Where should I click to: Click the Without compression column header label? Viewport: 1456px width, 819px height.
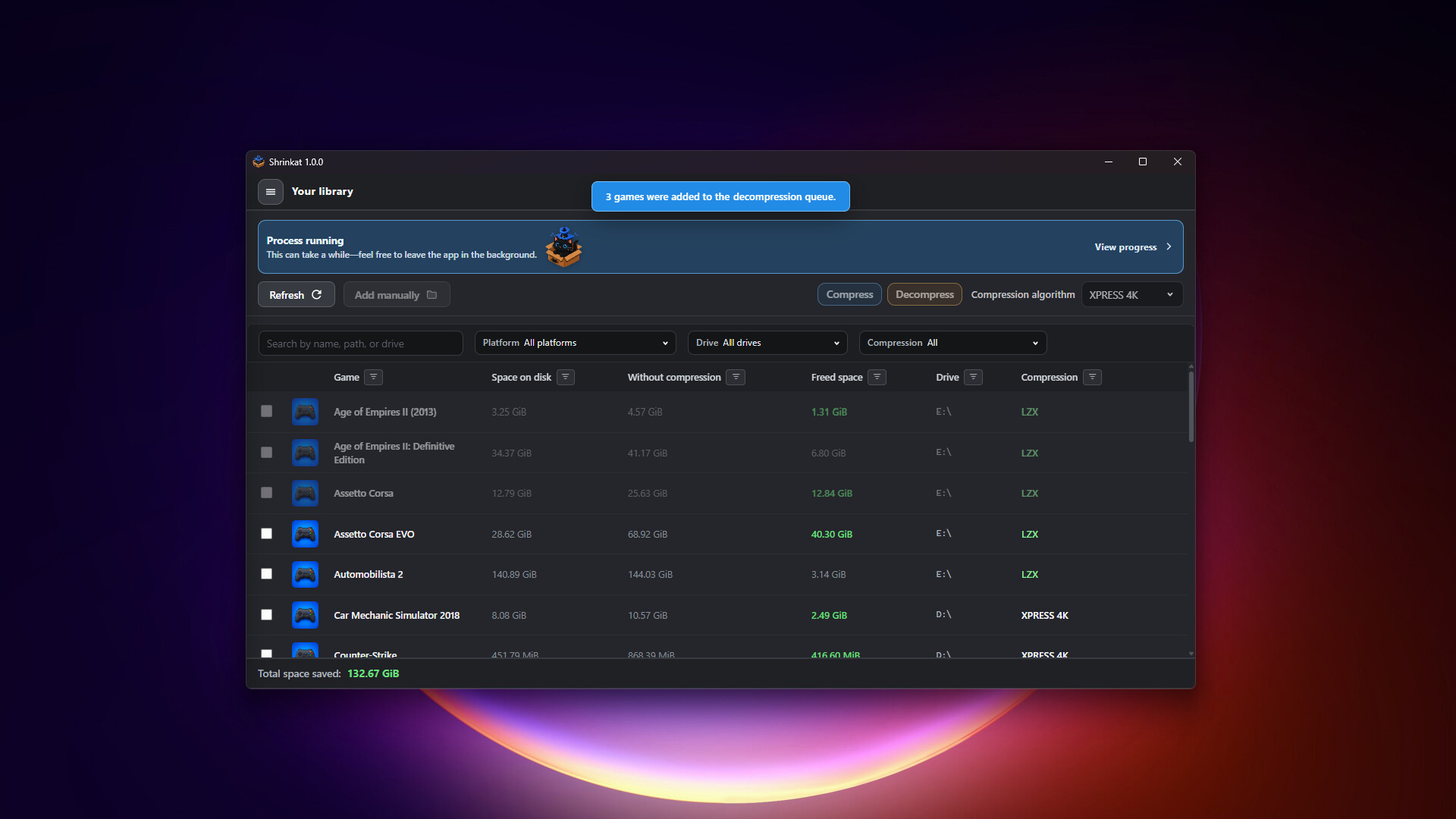(674, 377)
